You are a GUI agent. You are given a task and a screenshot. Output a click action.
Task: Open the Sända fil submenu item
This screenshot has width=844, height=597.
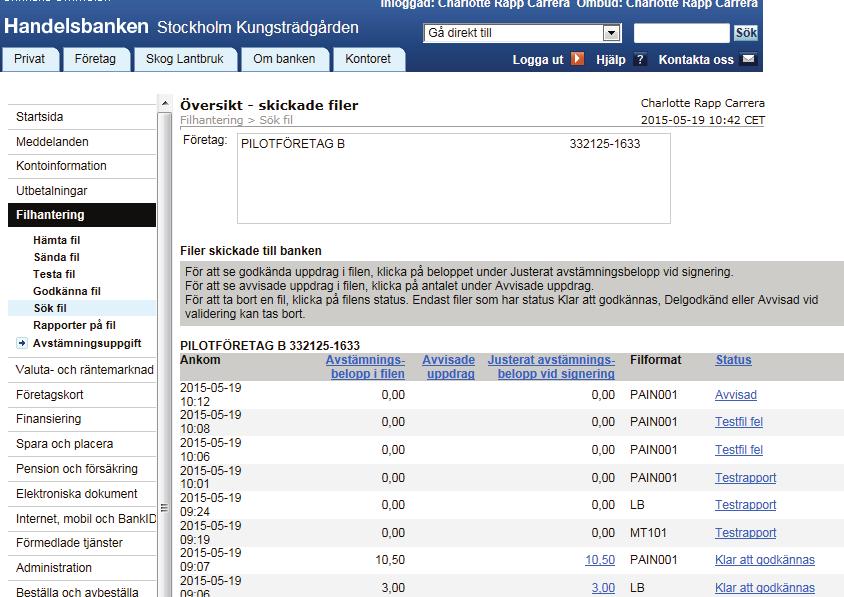click(57, 257)
